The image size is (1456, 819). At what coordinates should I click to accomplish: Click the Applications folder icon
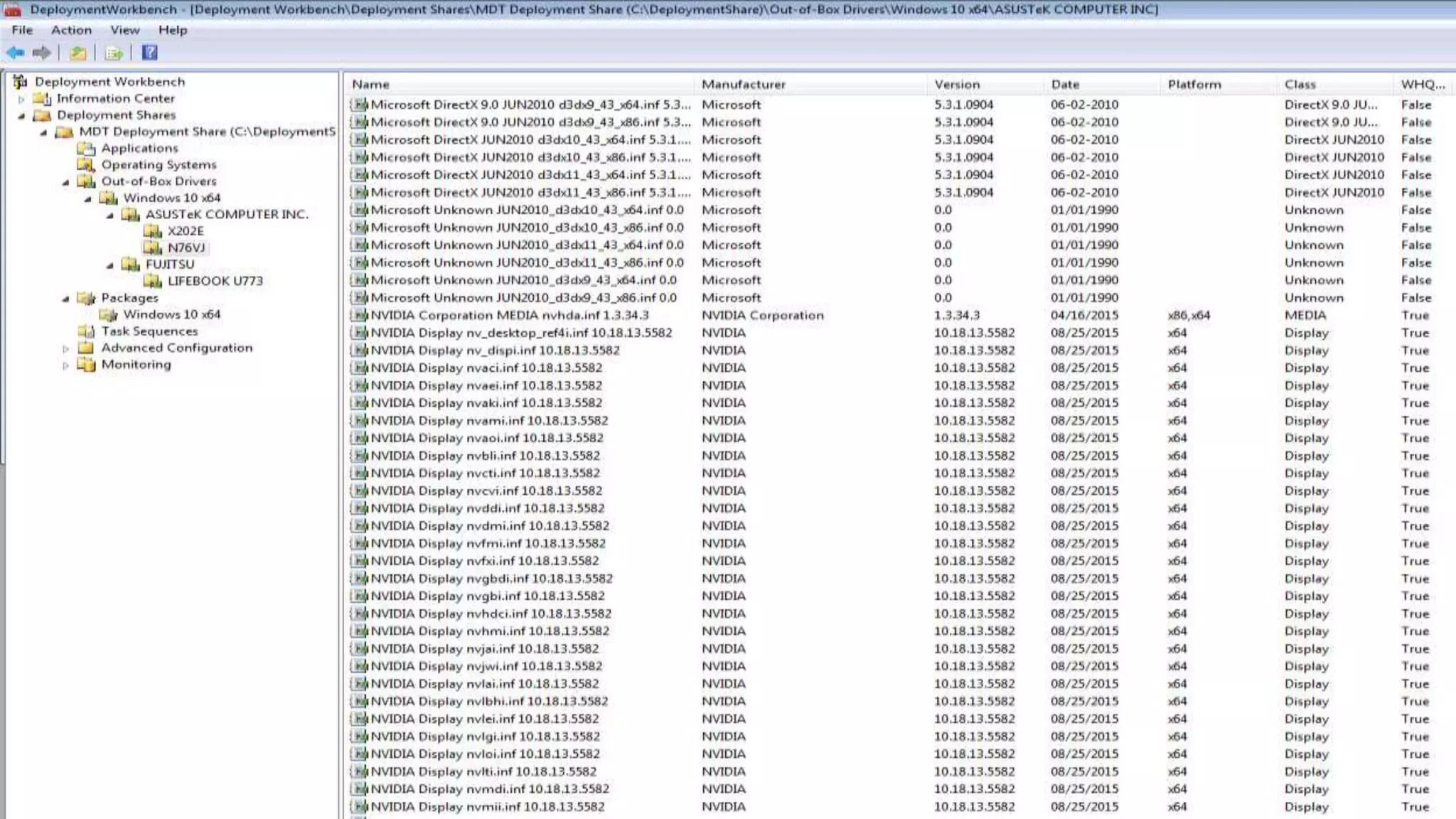(87, 148)
